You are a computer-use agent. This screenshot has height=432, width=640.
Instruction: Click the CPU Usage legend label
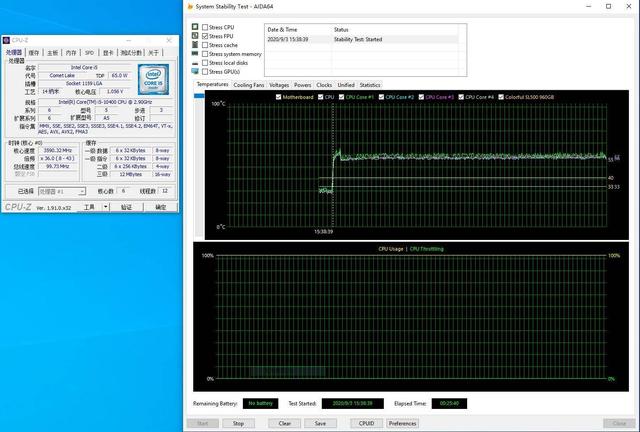coord(391,249)
